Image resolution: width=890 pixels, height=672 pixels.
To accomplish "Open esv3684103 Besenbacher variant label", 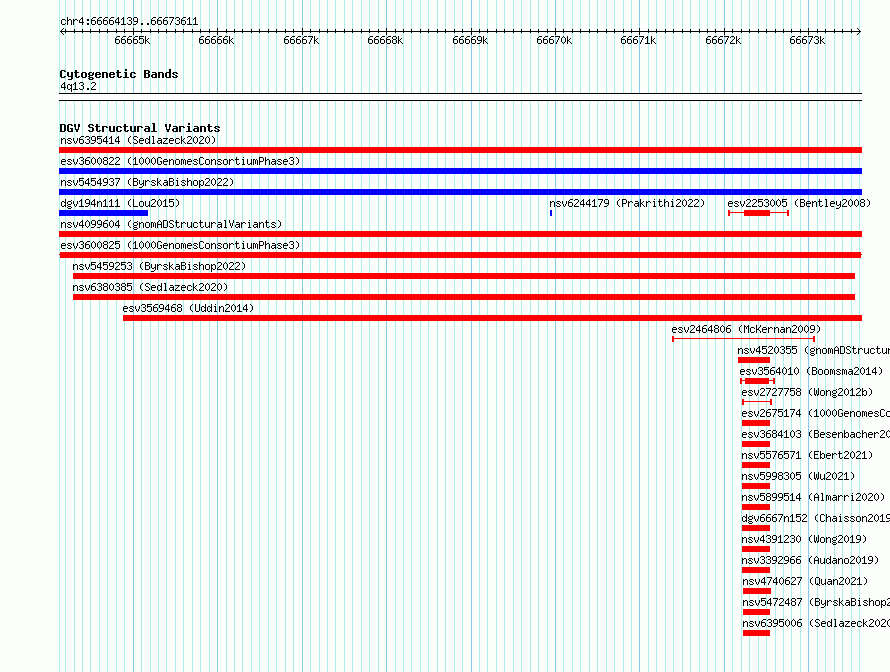I will (x=815, y=434).
